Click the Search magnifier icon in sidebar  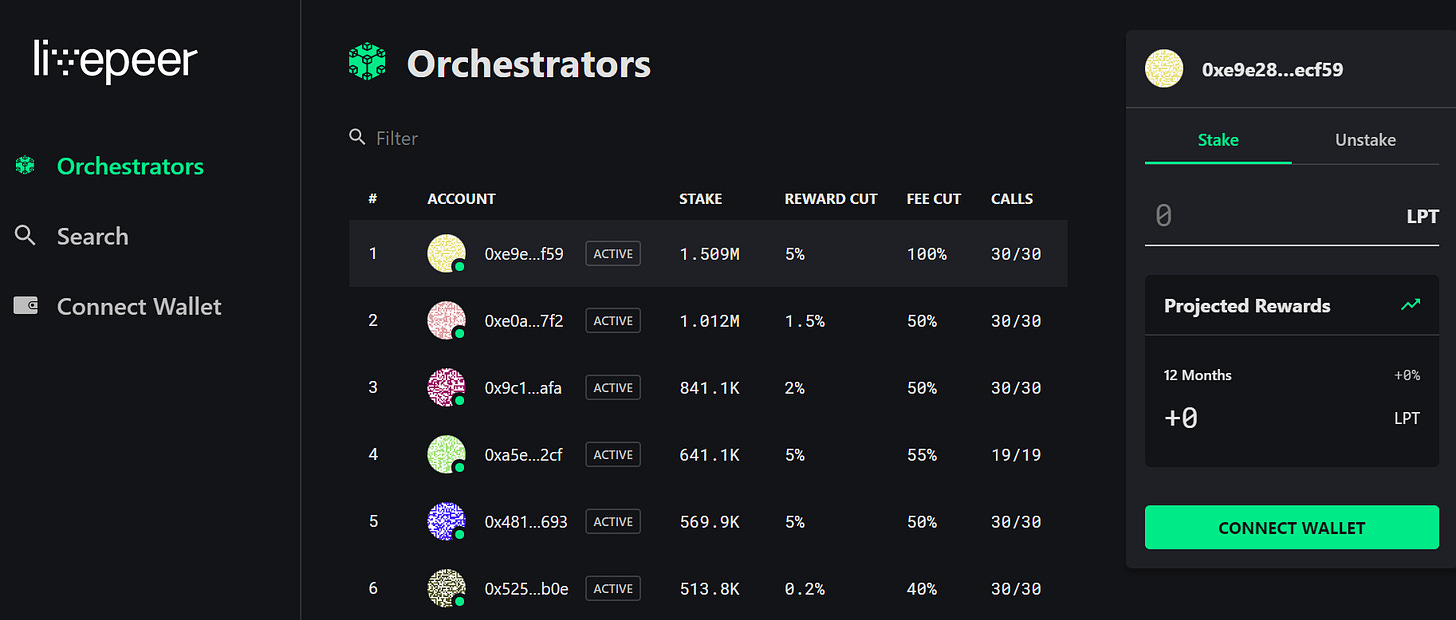point(25,236)
